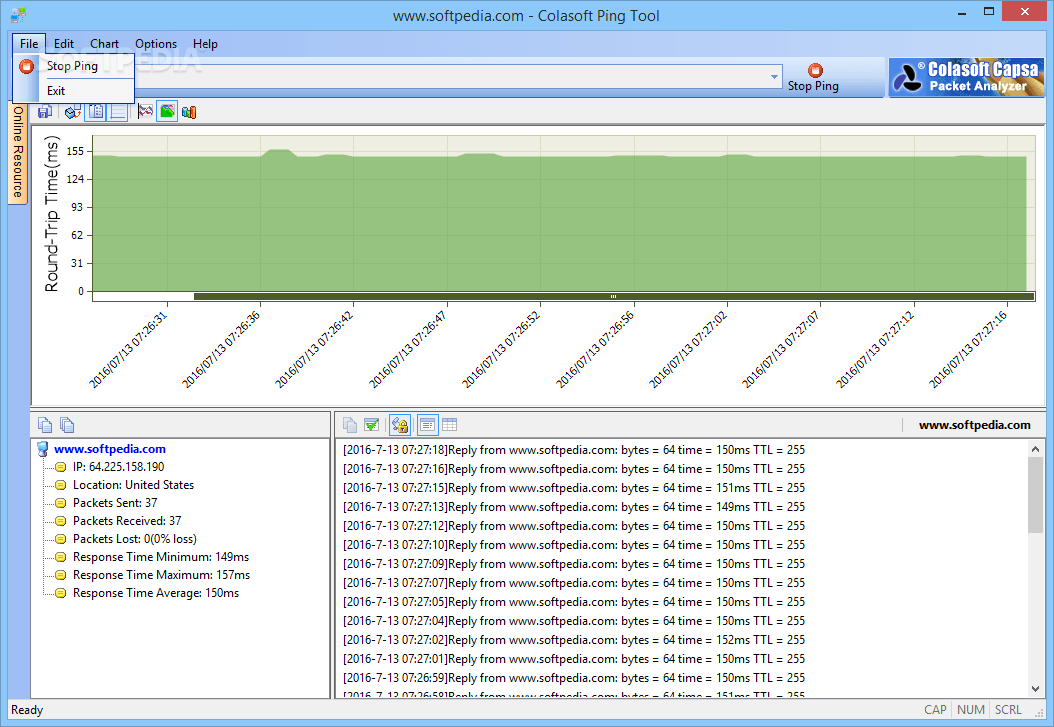Switch log to text list view

coord(428,425)
